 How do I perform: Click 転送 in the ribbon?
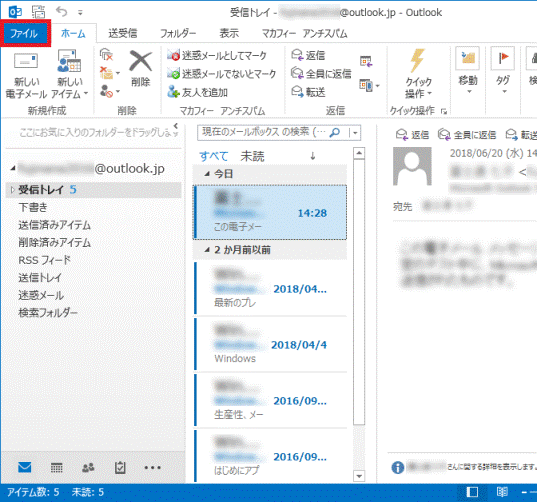coord(308,92)
